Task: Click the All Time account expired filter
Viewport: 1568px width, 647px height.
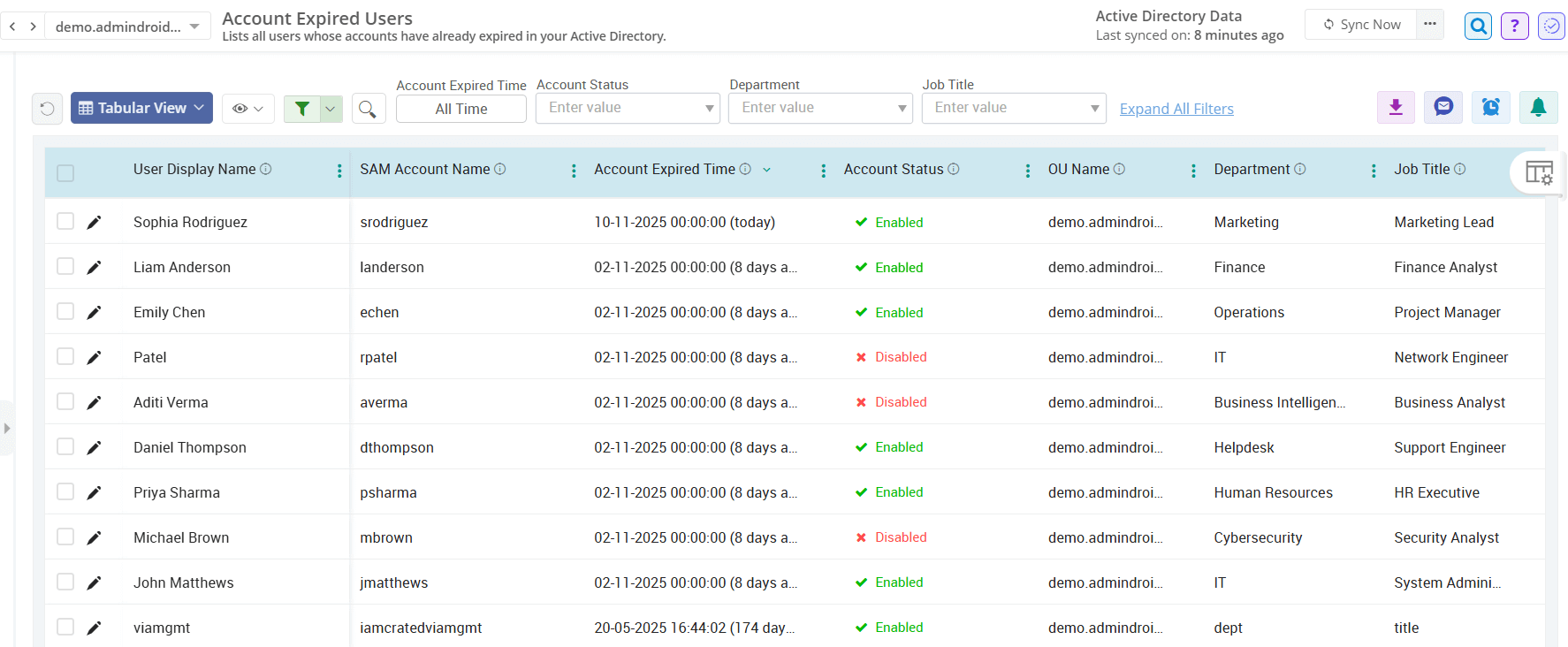Action: tap(461, 109)
